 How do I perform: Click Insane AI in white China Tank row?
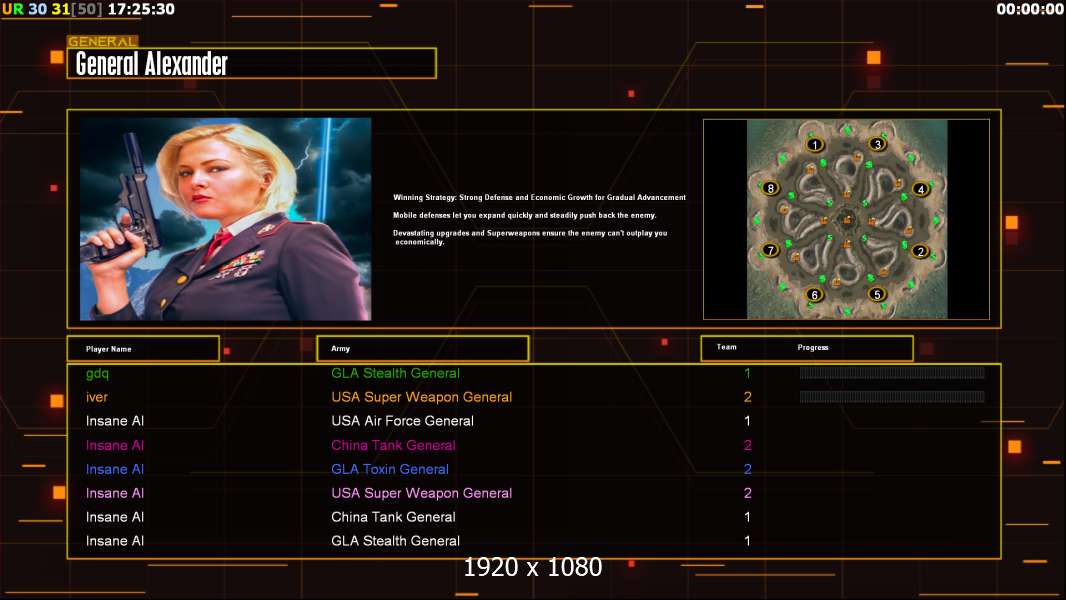[115, 517]
